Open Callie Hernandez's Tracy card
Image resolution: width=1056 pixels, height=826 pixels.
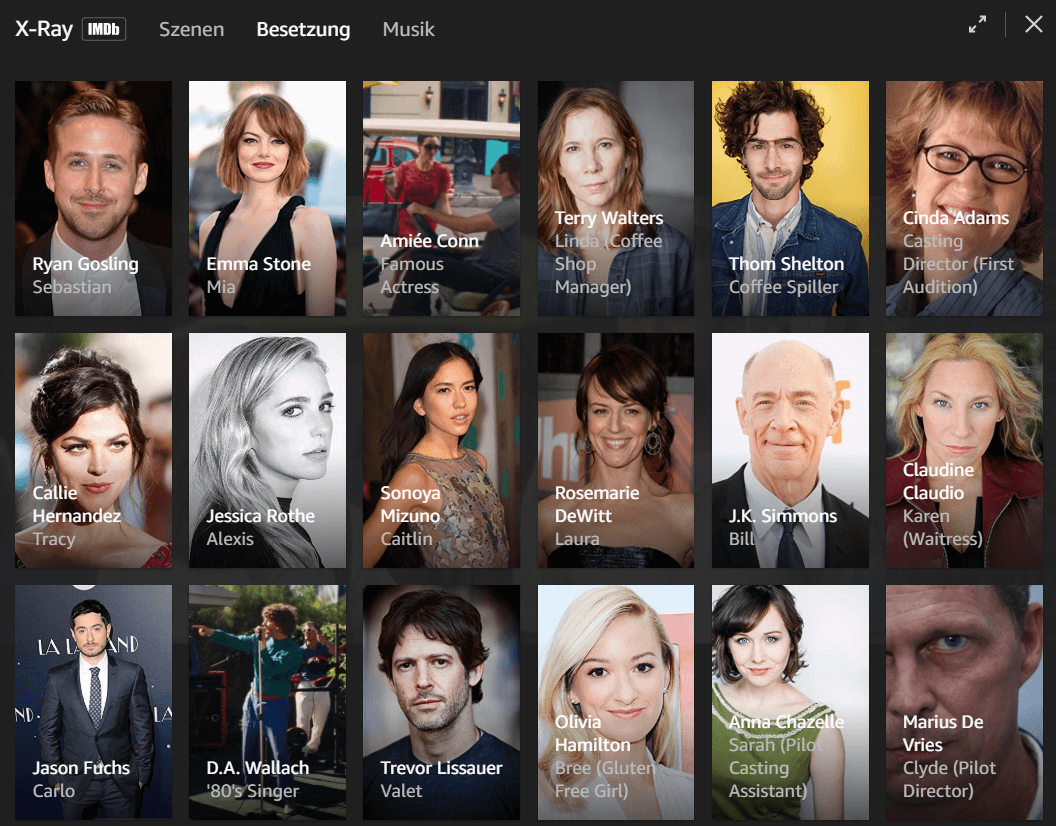(x=94, y=451)
